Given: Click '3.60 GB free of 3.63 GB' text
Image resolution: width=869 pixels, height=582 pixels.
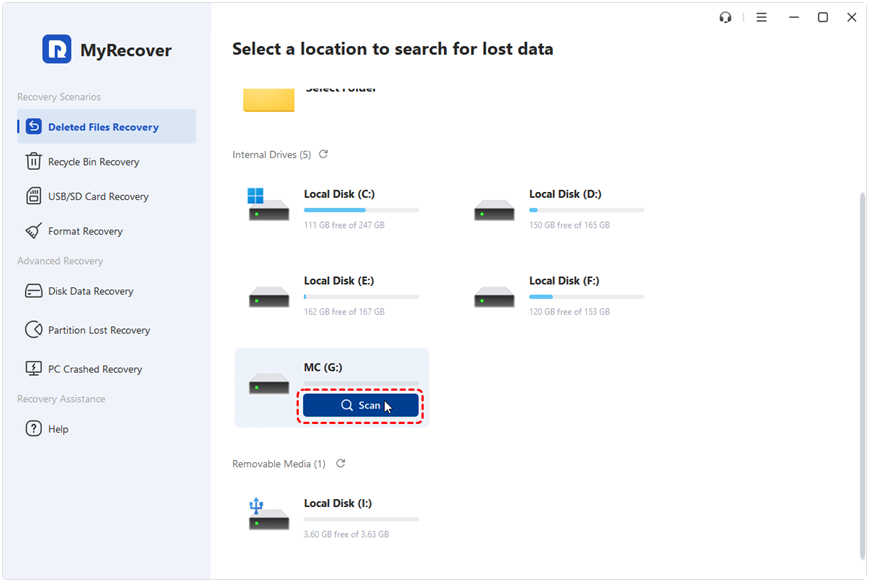Looking at the screenshot, I should click(346, 534).
